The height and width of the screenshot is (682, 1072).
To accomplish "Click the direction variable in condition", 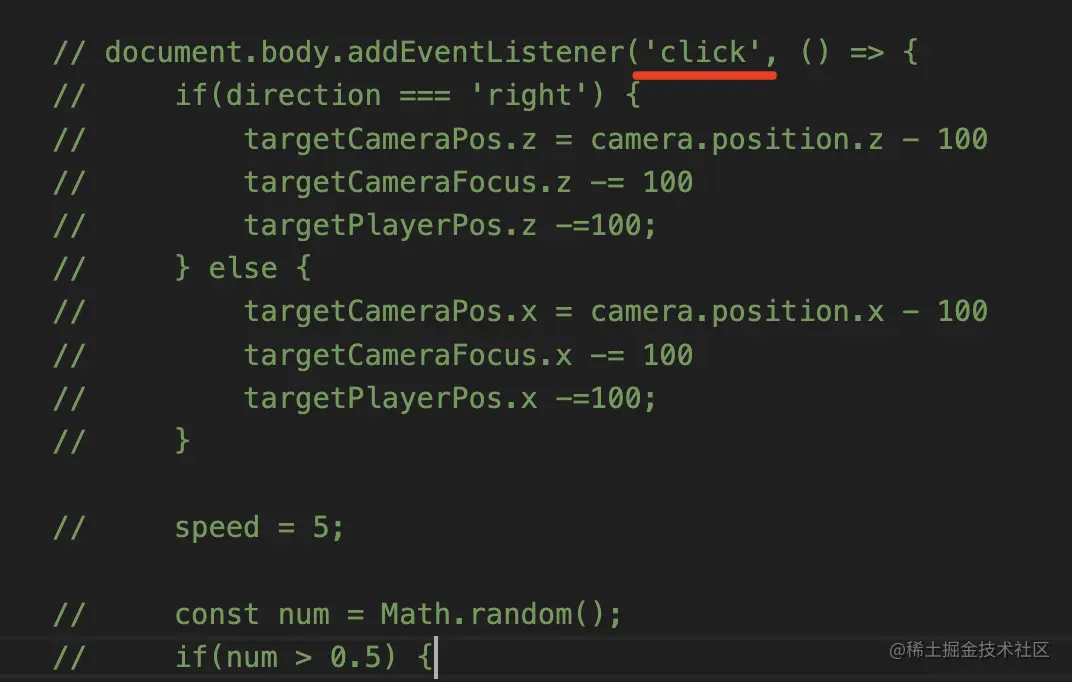I will coord(303,96).
